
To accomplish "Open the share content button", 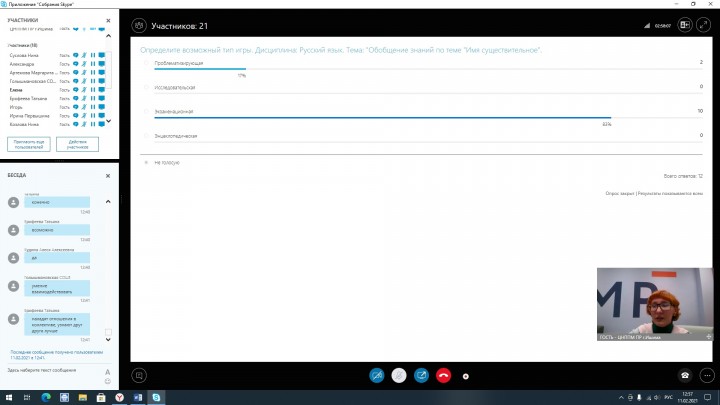I will [x=421, y=376].
